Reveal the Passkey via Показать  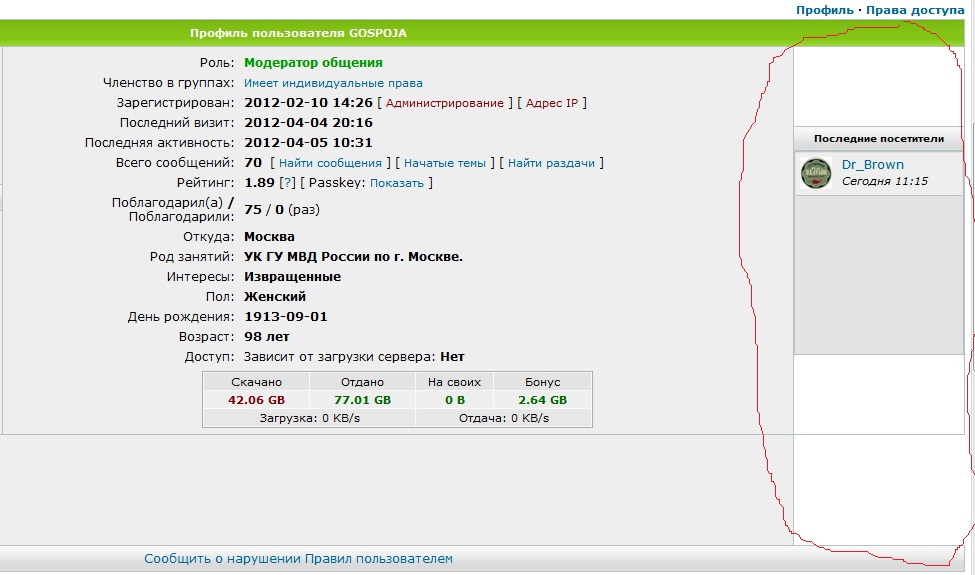[x=397, y=183]
